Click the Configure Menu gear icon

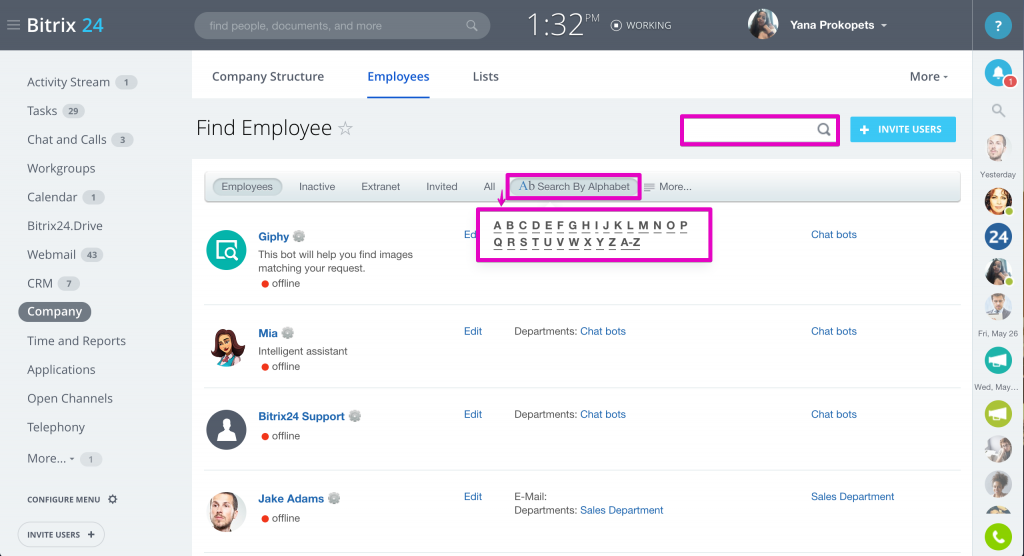coord(112,499)
